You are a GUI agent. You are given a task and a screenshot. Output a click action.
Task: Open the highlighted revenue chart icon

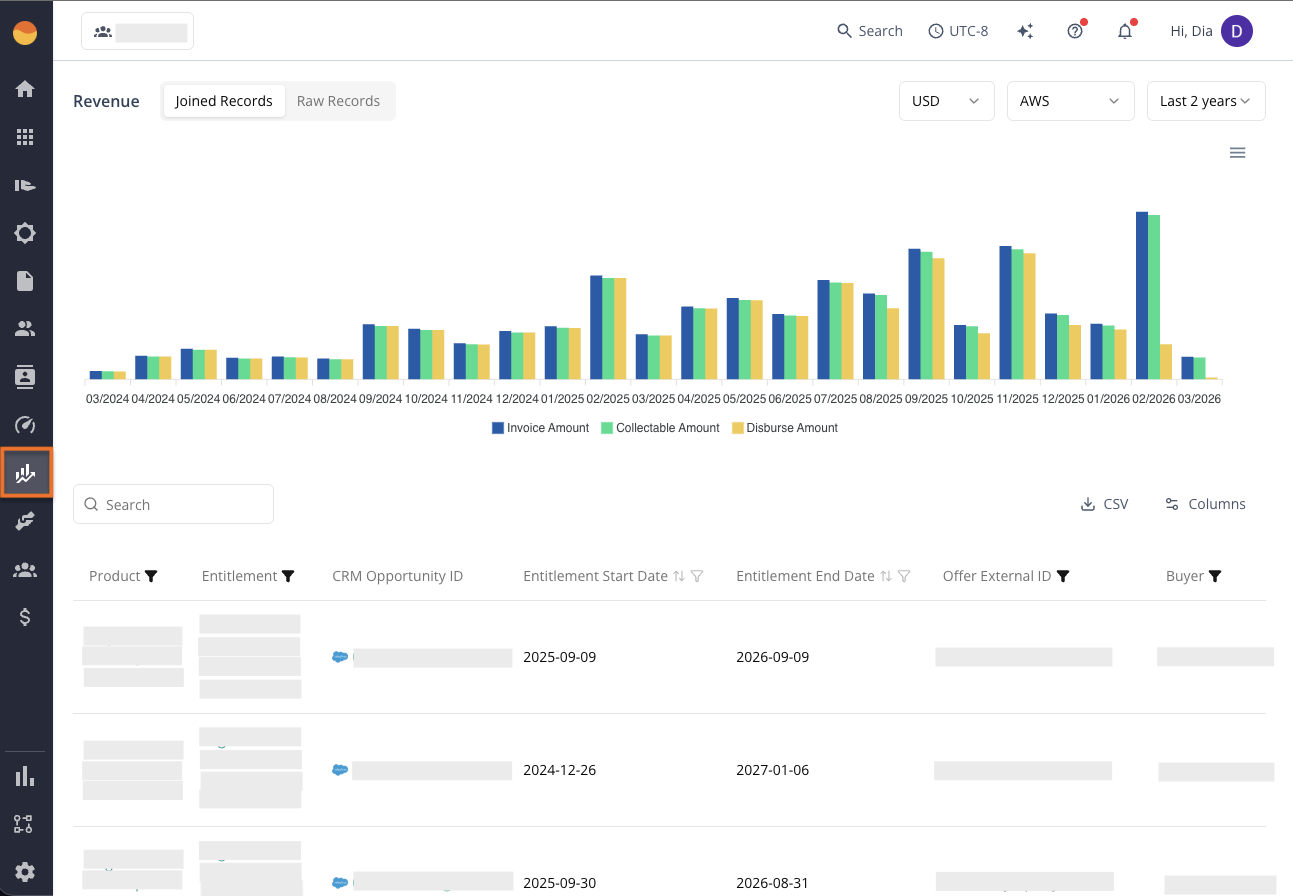click(25, 473)
